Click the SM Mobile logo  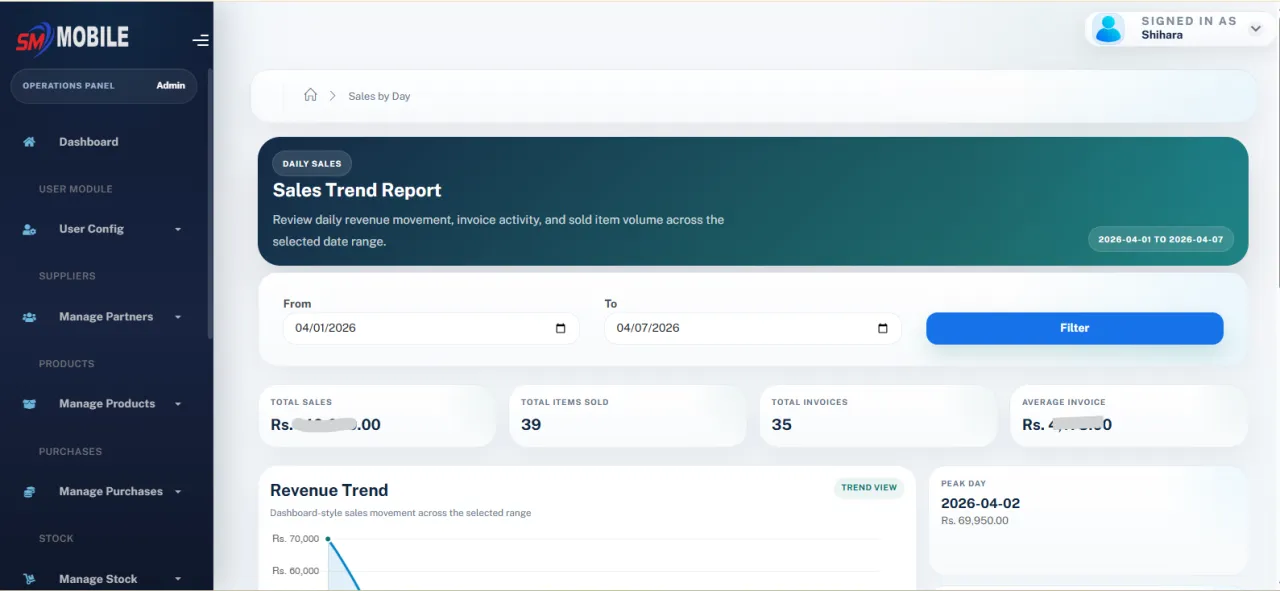(x=72, y=39)
